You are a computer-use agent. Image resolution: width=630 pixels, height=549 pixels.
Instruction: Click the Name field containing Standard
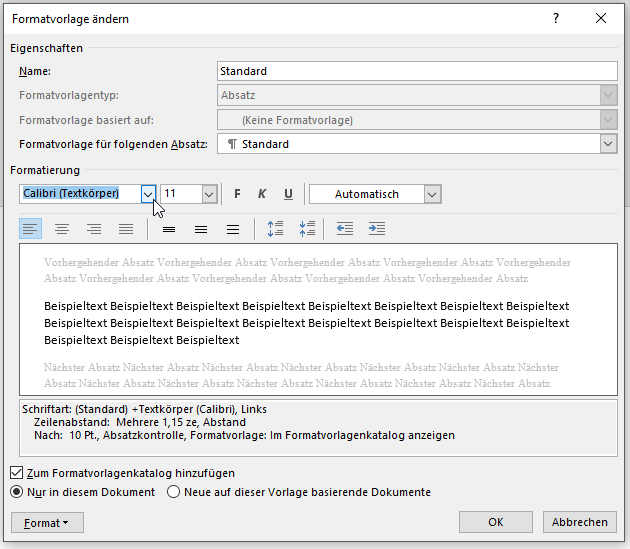point(417,71)
